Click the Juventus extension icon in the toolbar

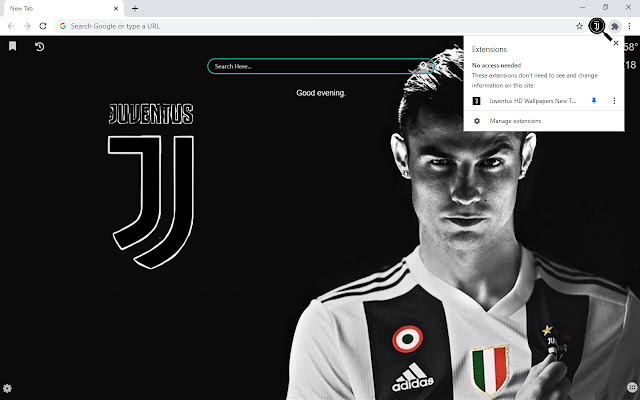(597, 26)
